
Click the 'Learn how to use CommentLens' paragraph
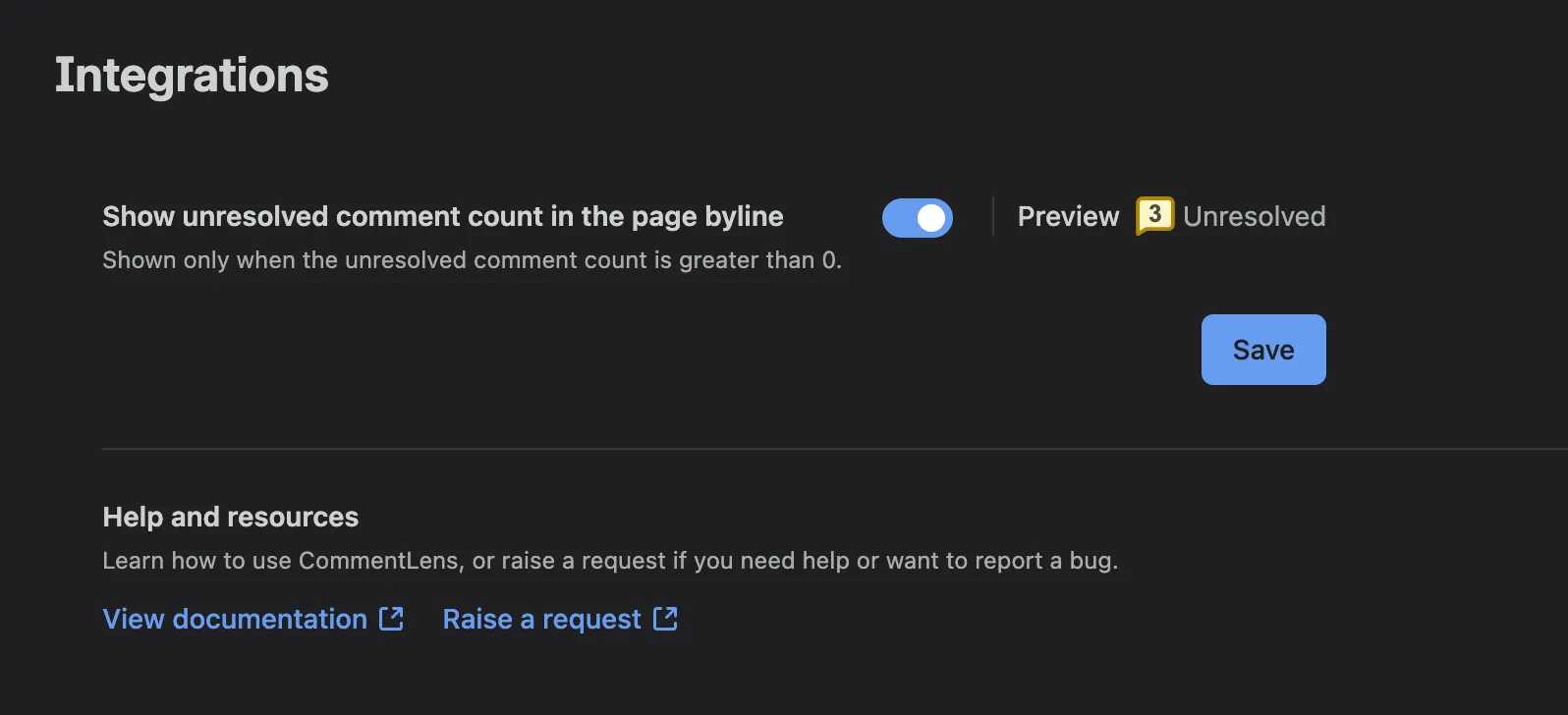(x=611, y=561)
